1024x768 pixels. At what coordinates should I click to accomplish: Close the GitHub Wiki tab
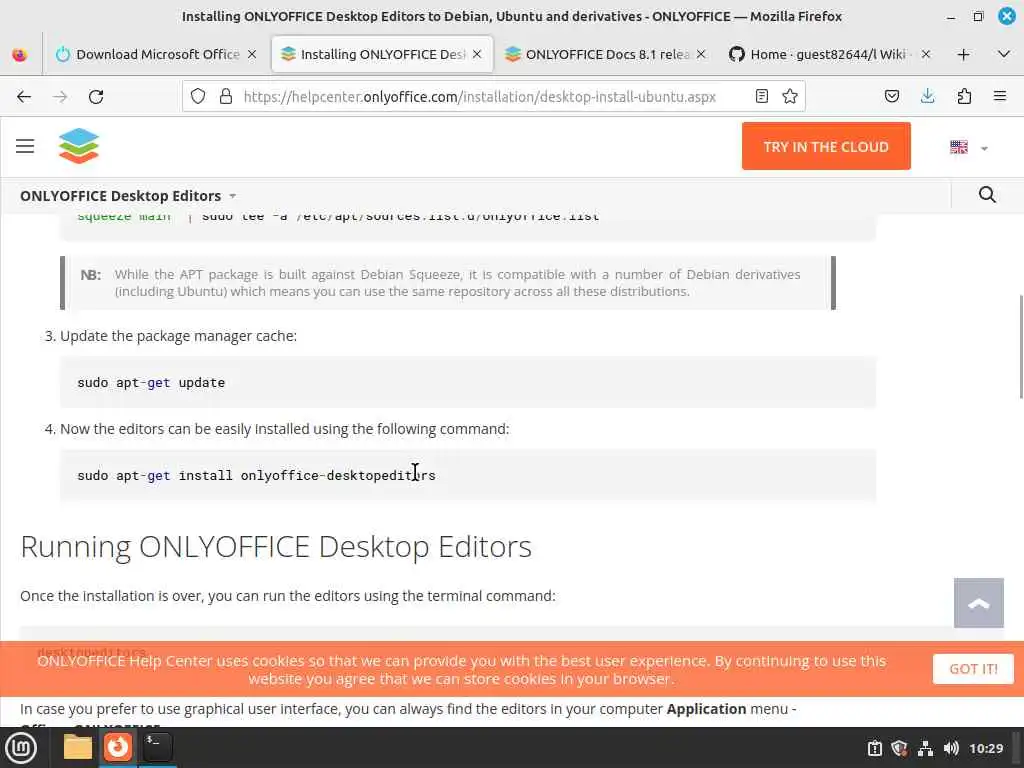(926, 55)
